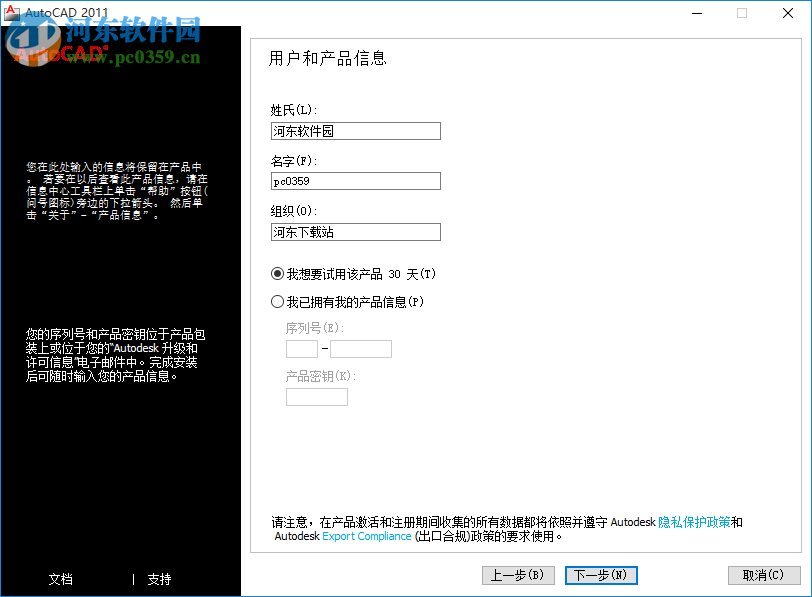812x597 pixels.
Task: Click the instruction text in the left sidebar
Action: click(120, 190)
